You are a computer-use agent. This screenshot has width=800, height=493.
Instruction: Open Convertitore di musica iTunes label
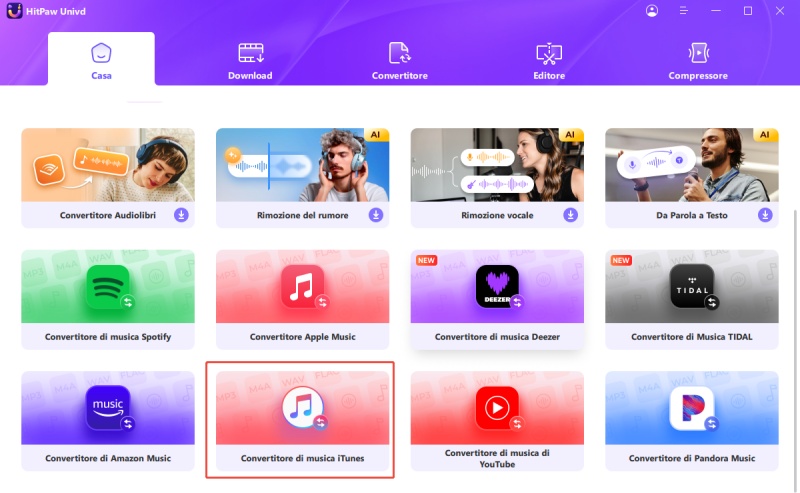pyautogui.click(x=303, y=458)
